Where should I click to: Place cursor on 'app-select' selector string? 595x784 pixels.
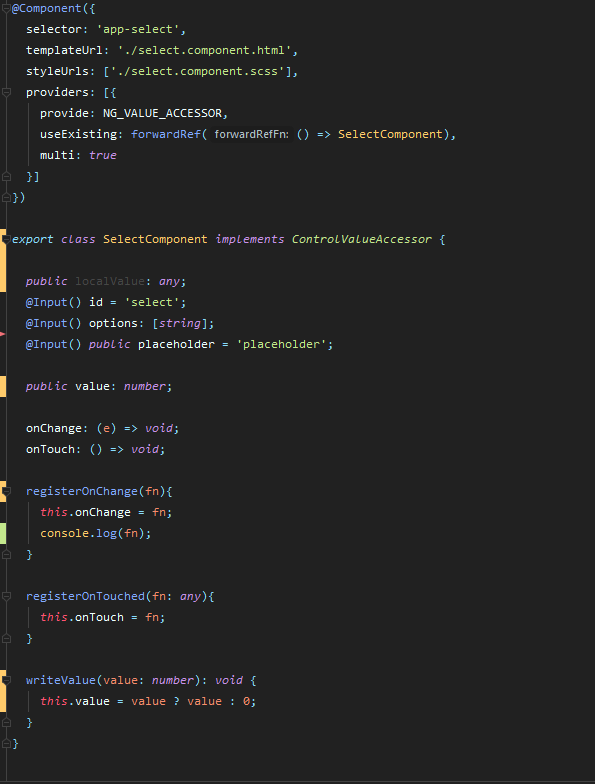138,30
